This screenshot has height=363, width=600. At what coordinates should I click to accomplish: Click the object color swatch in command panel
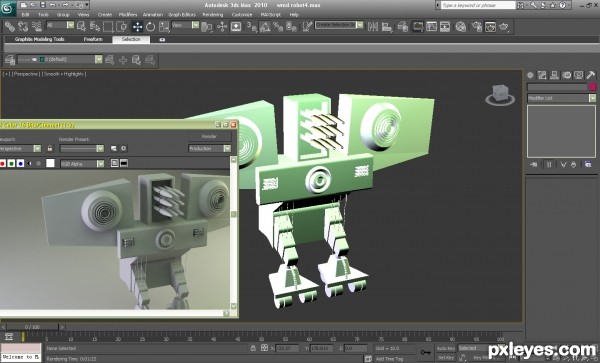click(x=592, y=87)
